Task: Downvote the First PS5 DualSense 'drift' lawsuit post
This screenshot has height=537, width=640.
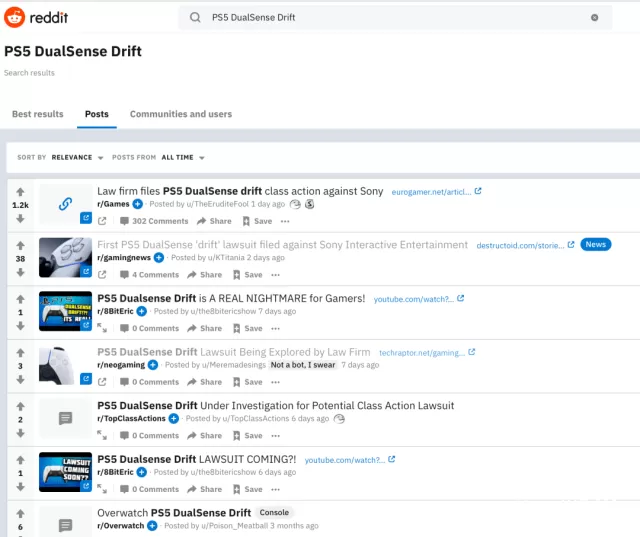Action: tap(20, 272)
